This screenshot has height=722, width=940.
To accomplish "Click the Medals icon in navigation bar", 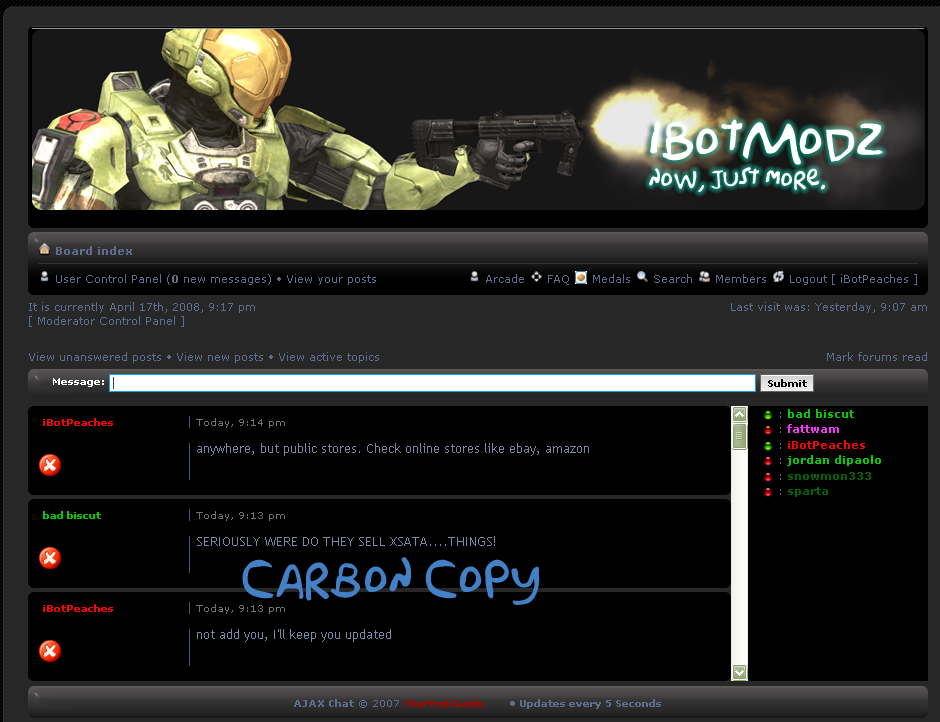I will click(581, 278).
